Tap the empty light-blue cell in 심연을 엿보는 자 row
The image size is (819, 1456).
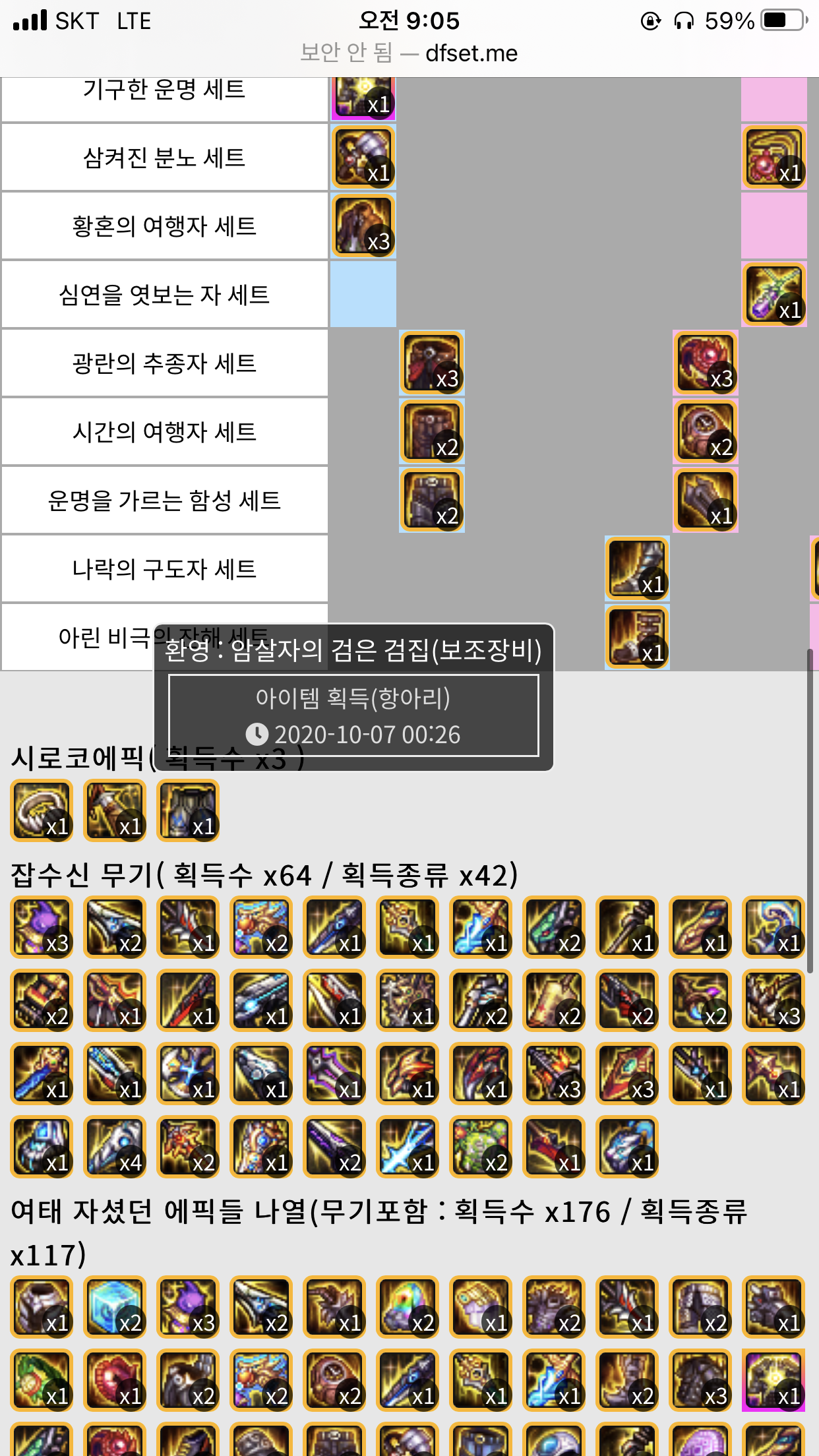(x=363, y=294)
